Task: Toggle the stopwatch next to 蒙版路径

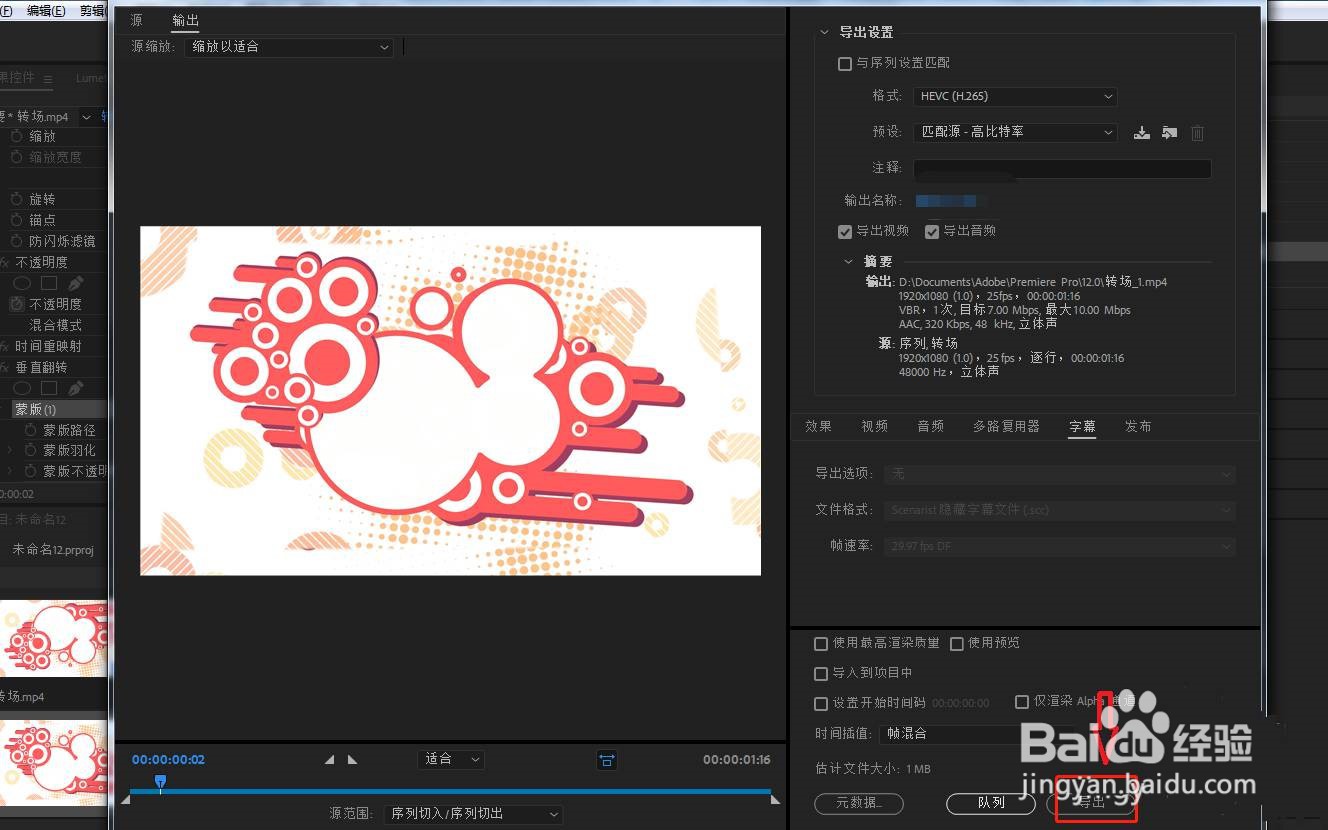Action: [31, 430]
